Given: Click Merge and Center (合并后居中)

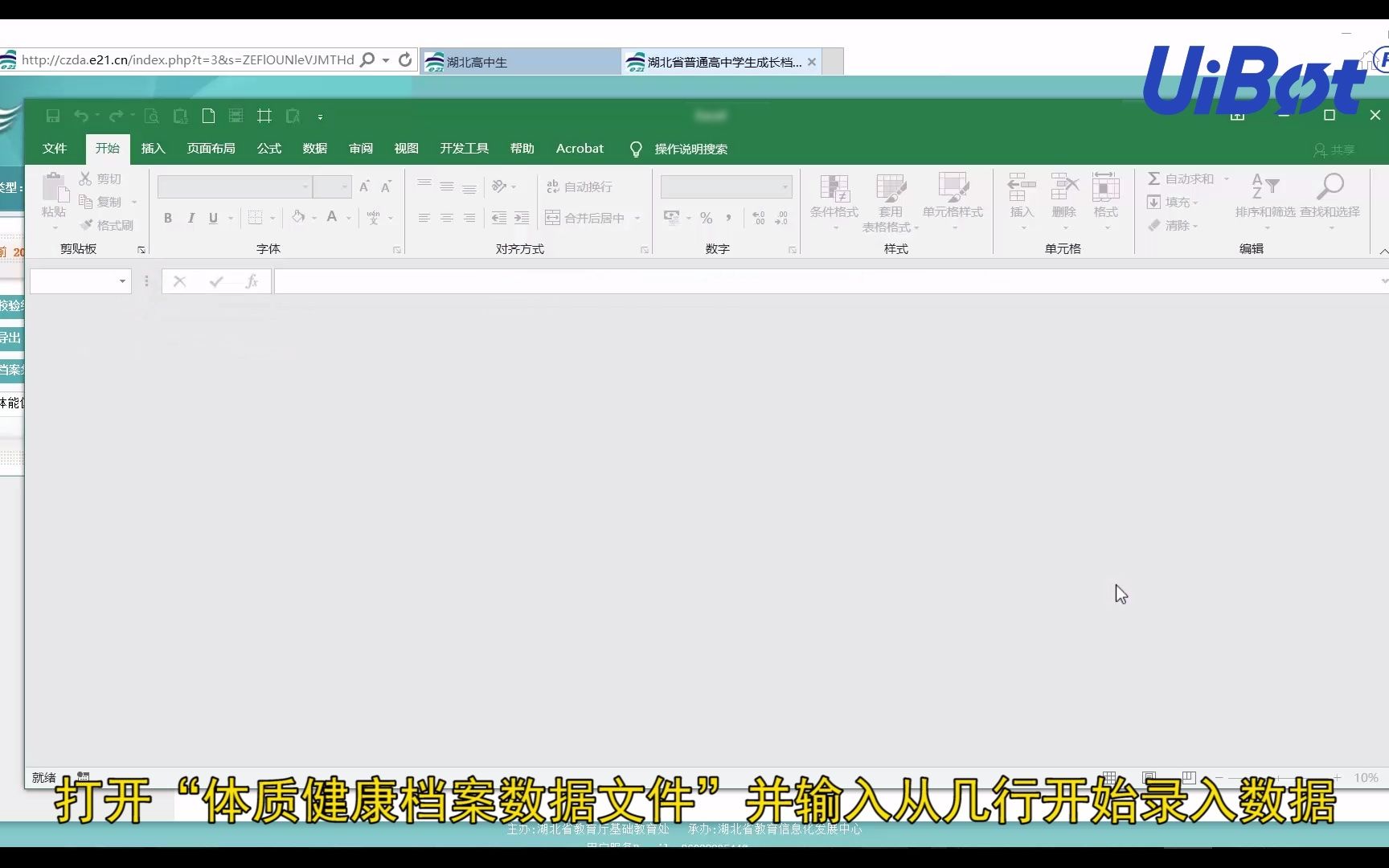Looking at the screenshot, I should (x=585, y=218).
